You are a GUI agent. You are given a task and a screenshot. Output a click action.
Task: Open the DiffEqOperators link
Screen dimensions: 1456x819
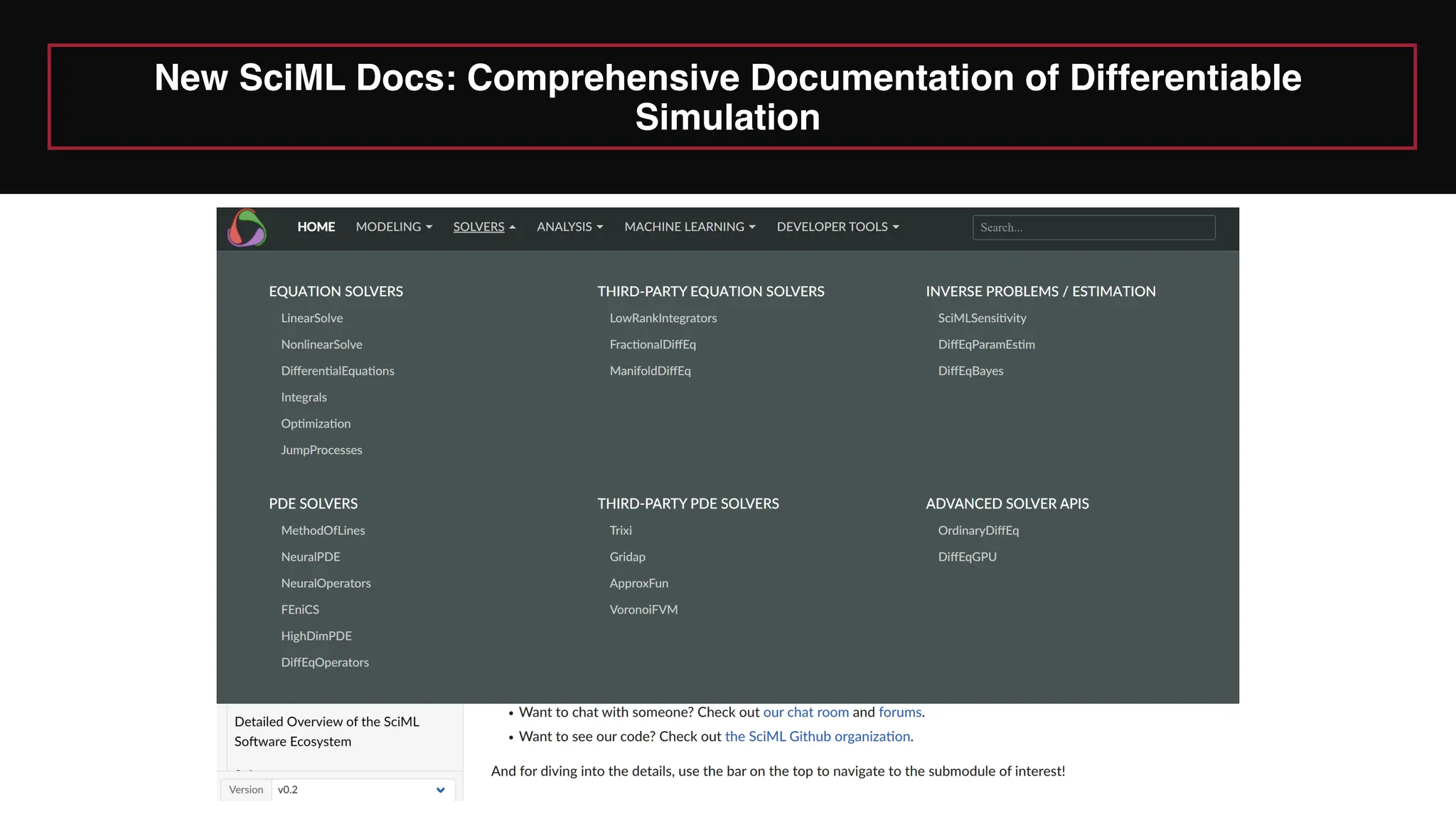click(x=325, y=662)
